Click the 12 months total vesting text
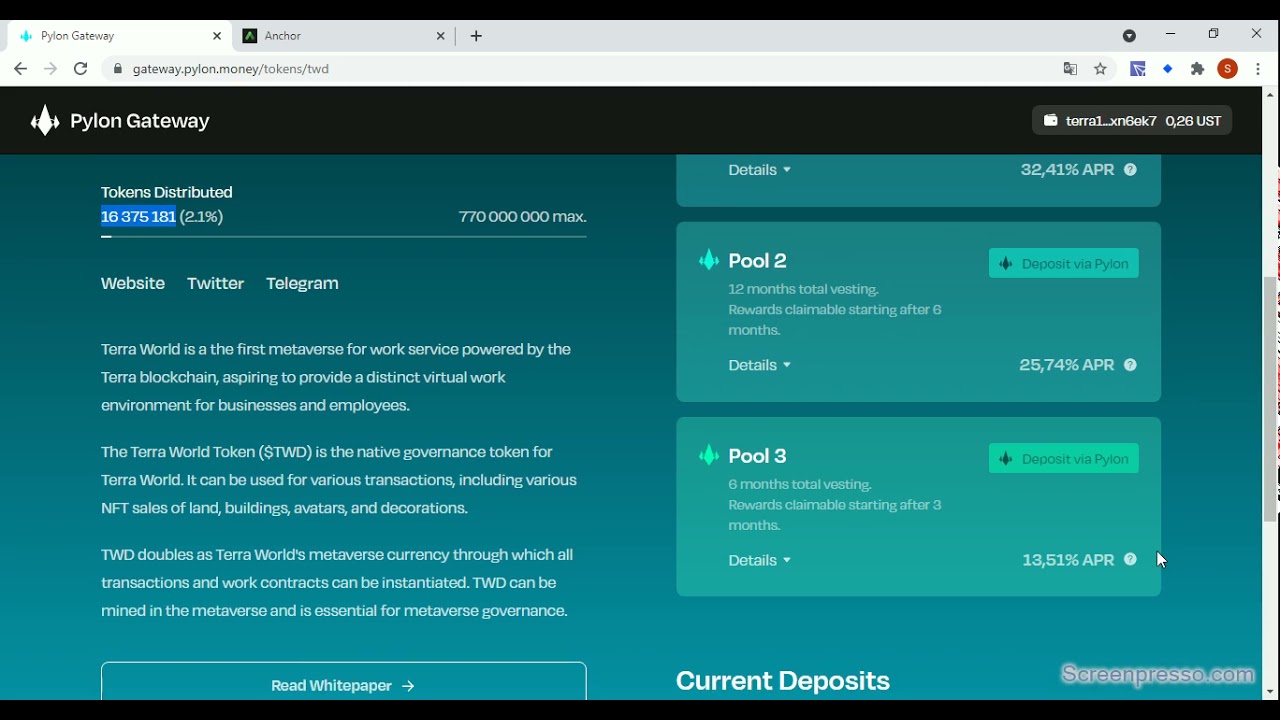This screenshot has width=1280, height=720. coord(804,290)
